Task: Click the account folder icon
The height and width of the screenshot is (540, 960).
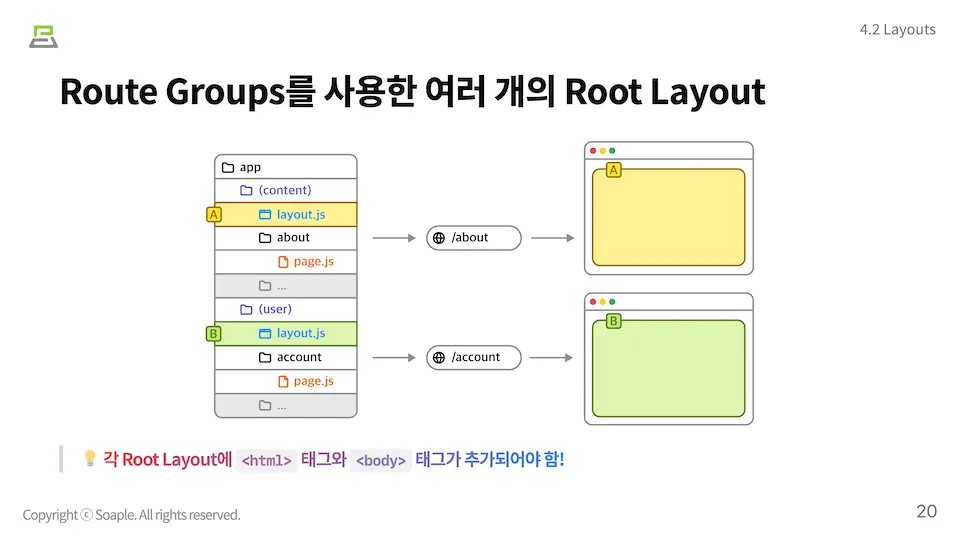Action: (264, 357)
